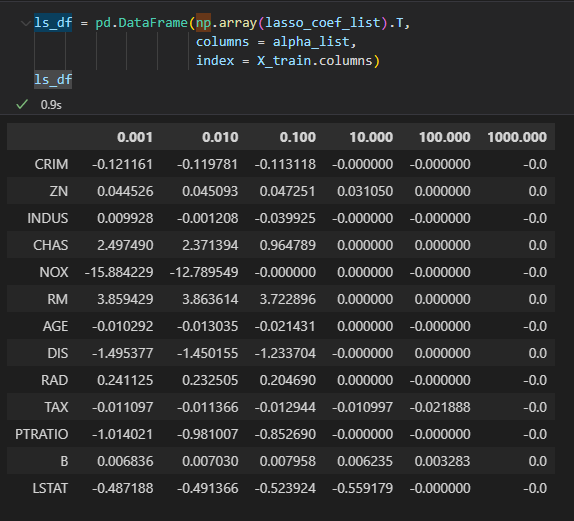The image size is (574, 521).
Task: Click the cell value -1.495377
Action: click(122, 353)
